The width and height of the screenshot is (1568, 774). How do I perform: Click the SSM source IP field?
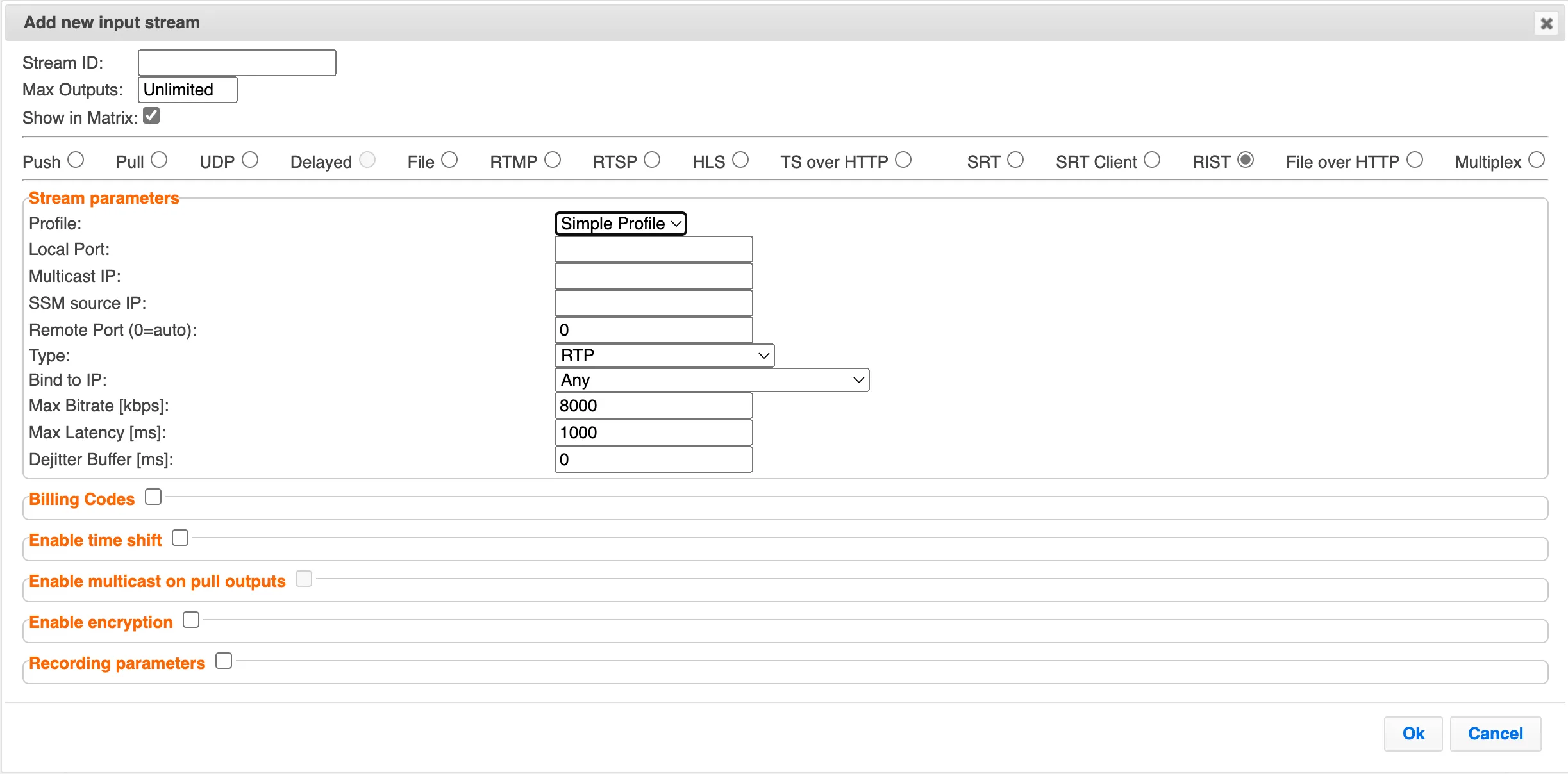coord(653,303)
